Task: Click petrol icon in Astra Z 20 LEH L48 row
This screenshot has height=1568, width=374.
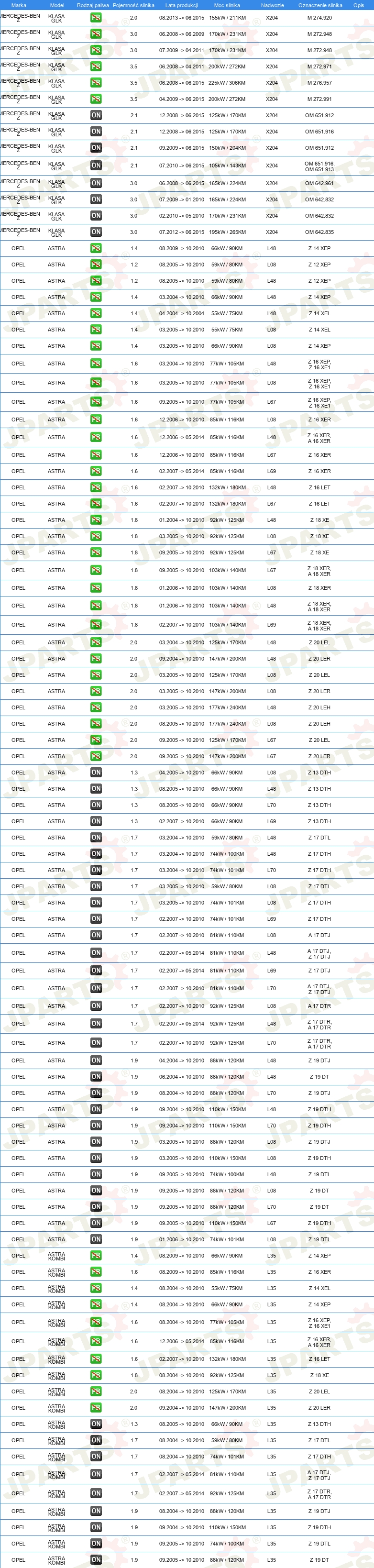Action: pos(96,707)
